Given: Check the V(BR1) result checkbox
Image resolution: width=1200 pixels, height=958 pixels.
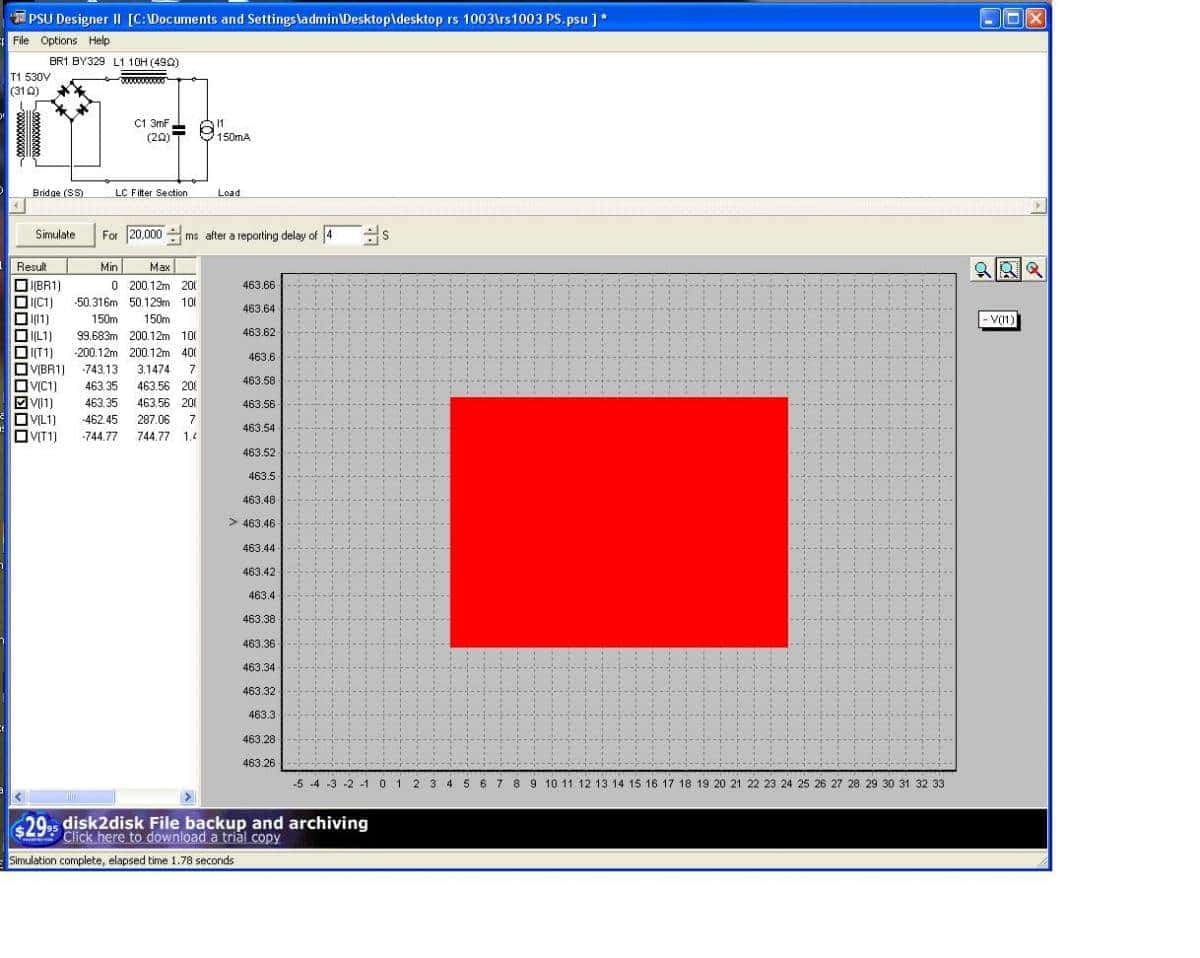Looking at the screenshot, I should [x=22, y=370].
